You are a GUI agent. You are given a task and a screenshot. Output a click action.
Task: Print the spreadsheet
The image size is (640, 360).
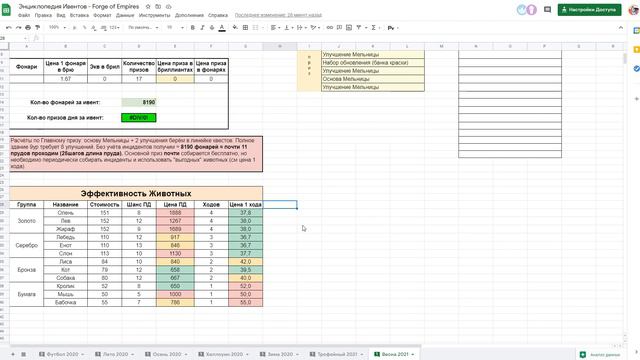coord(28,28)
